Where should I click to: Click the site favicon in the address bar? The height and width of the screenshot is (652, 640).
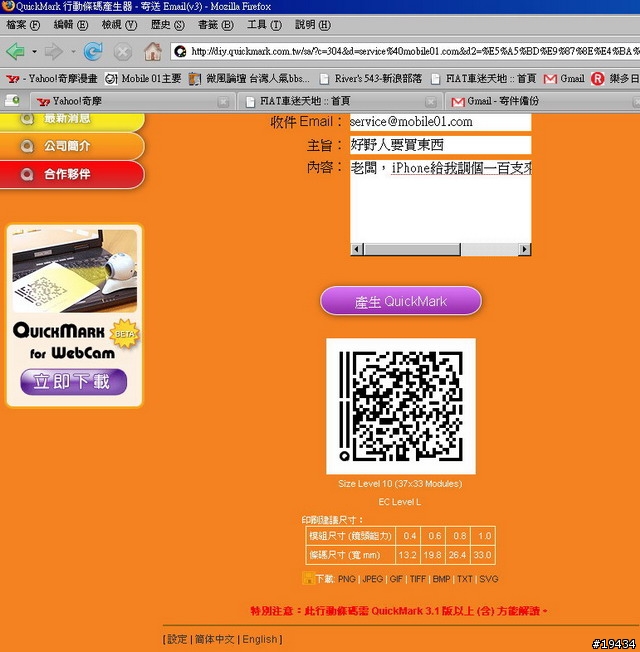(180, 52)
